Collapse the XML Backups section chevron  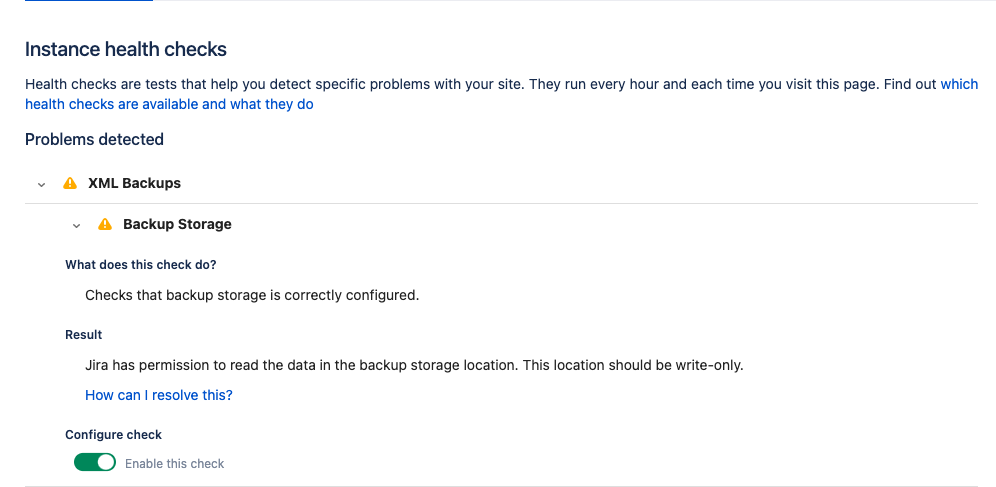click(x=41, y=184)
